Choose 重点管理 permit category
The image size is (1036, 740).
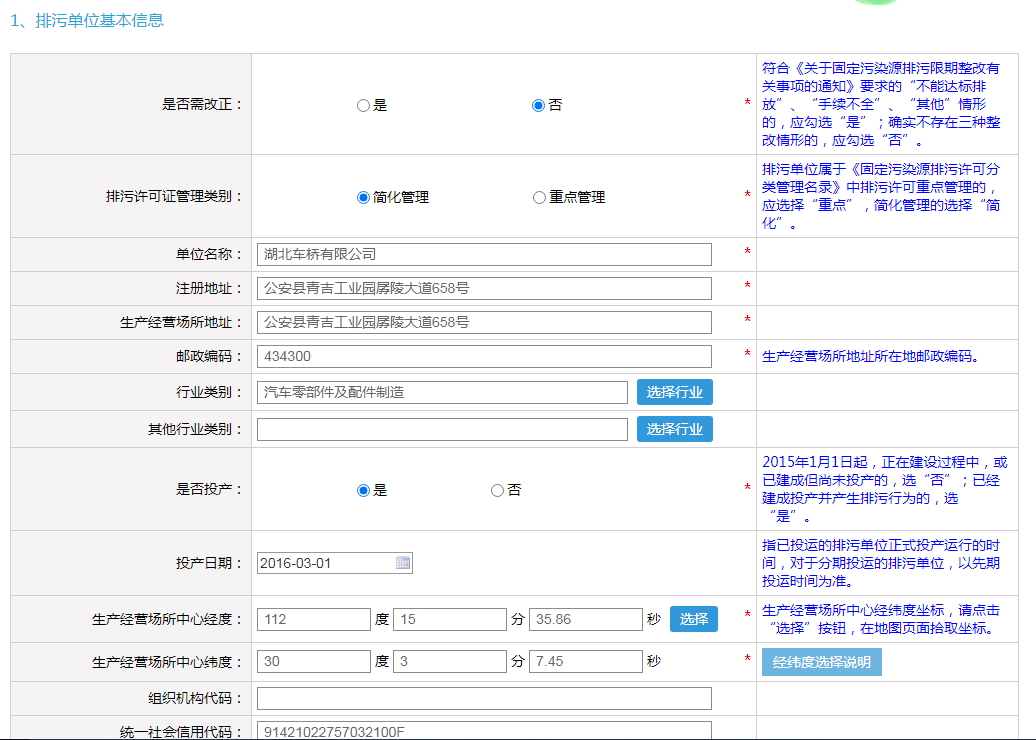539,197
